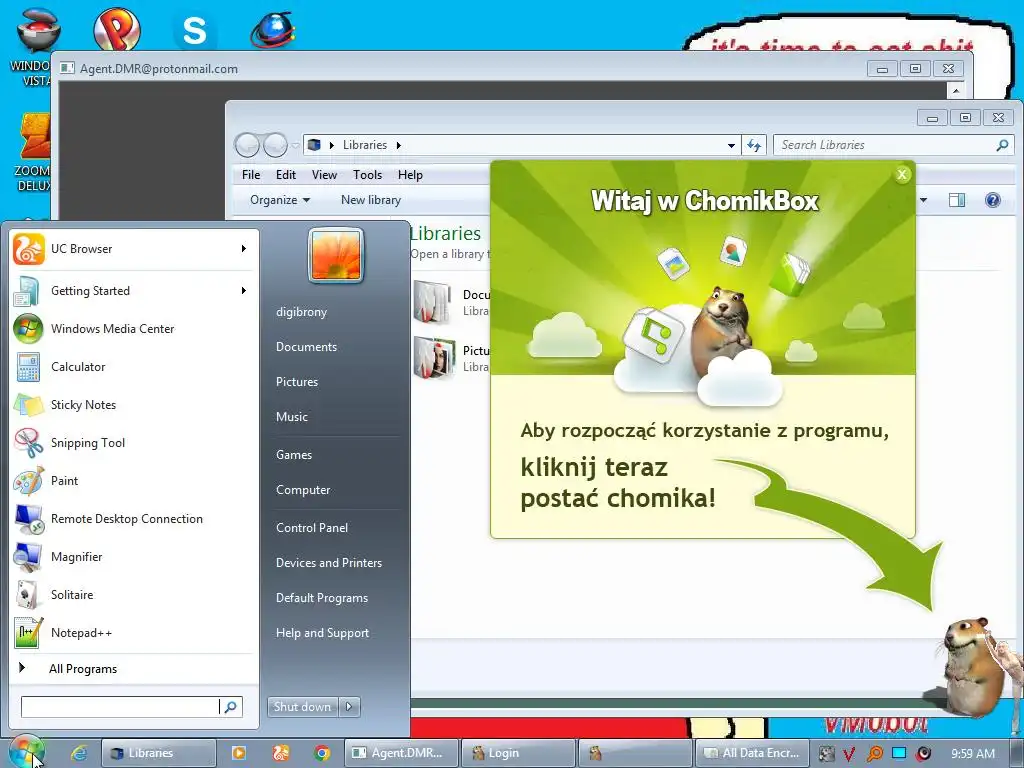Launch Solitaire game

pyautogui.click(x=134, y=594)
